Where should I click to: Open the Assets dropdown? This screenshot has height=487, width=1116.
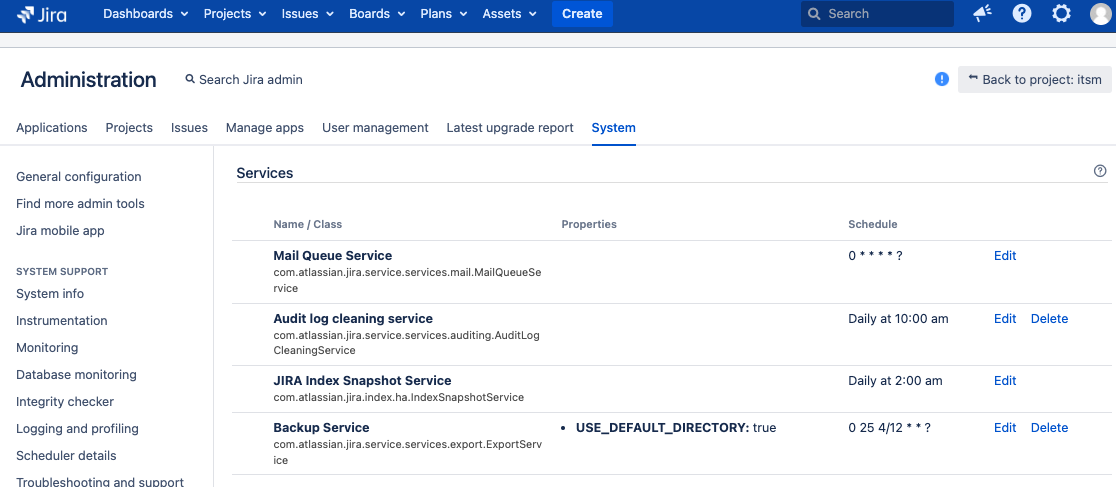pos(509,14)
